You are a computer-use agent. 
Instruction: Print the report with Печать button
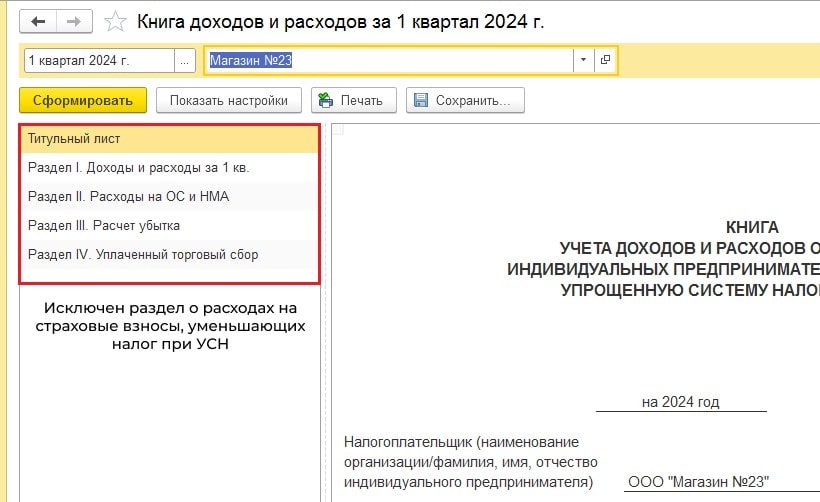pos(354,100)
